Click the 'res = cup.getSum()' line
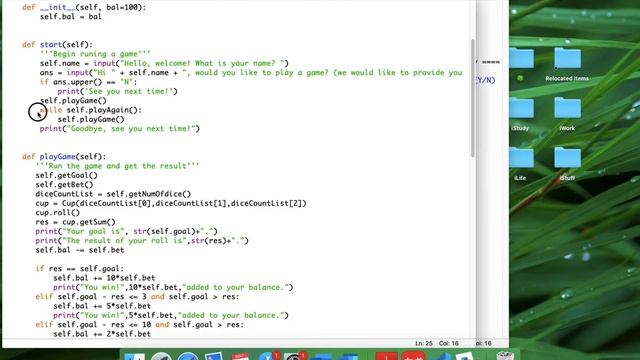Screen dimensions: 640x360 click(x=75, y=222)
